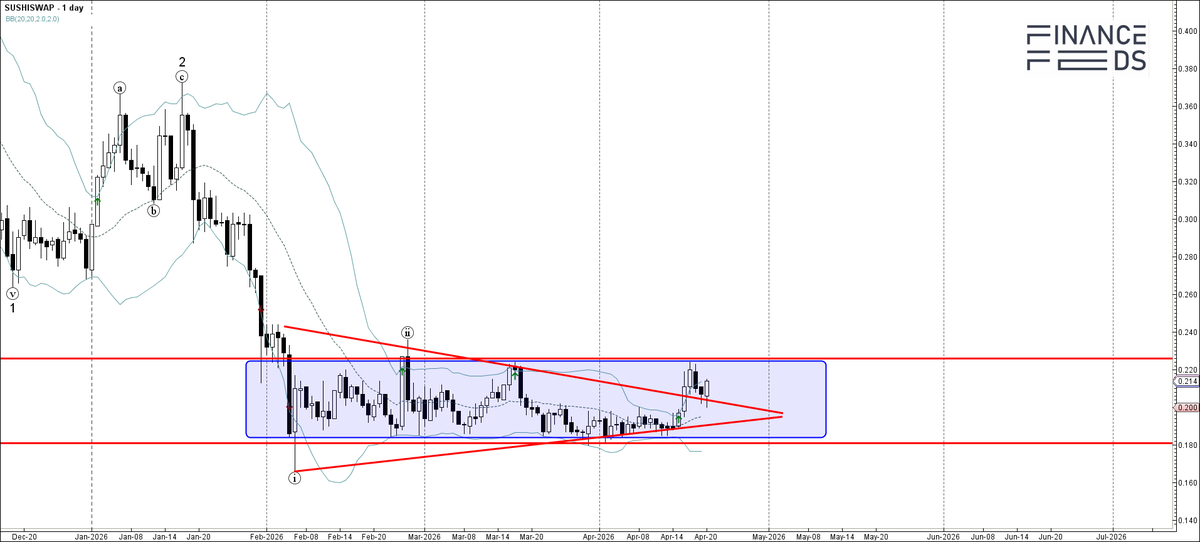This screenshot has width=1200, height=542.
Task: Click the 0.360 price axis label
Action: click(1185, 106)
